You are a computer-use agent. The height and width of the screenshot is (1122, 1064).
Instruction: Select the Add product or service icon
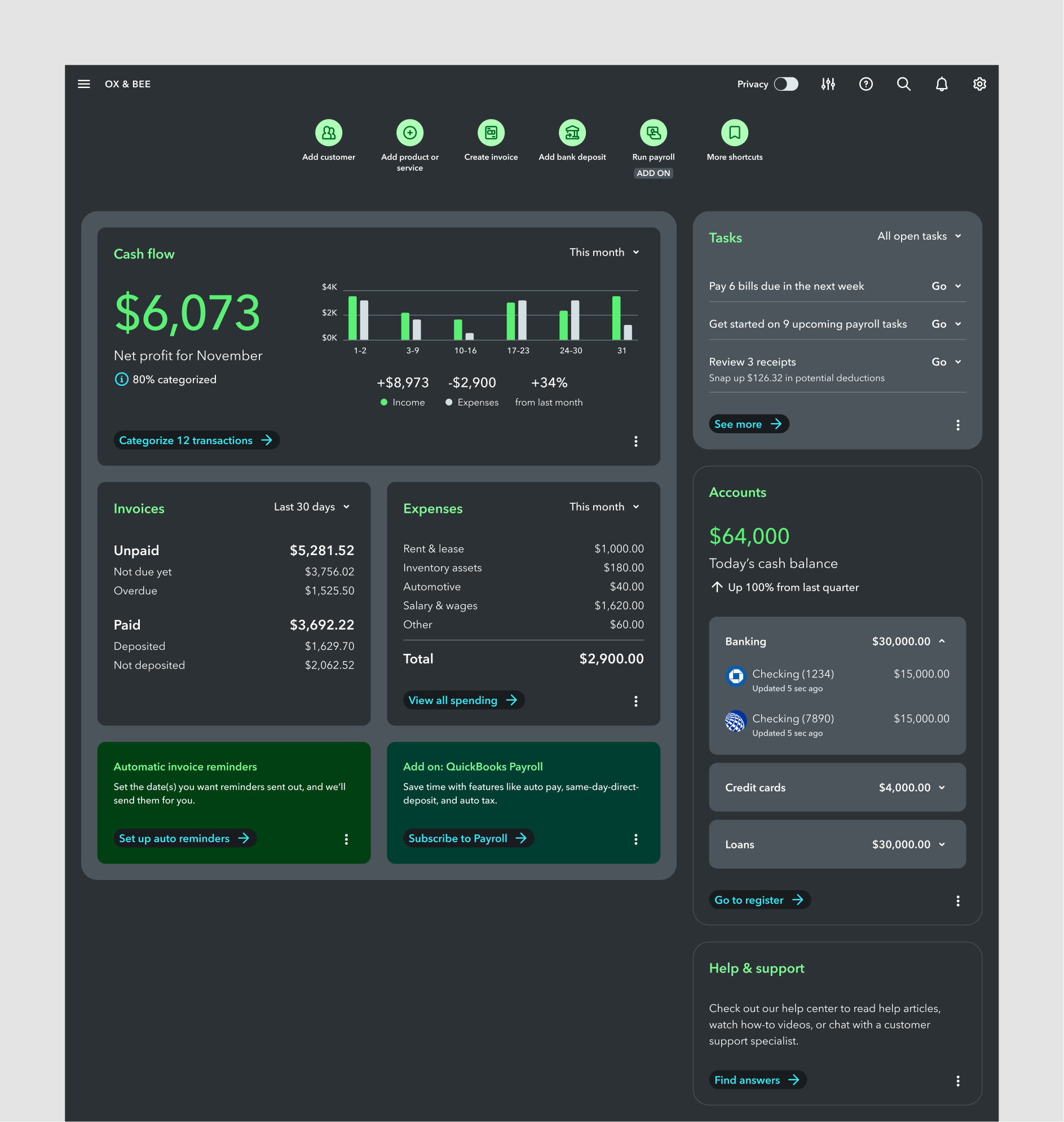[x=410, y=133]
